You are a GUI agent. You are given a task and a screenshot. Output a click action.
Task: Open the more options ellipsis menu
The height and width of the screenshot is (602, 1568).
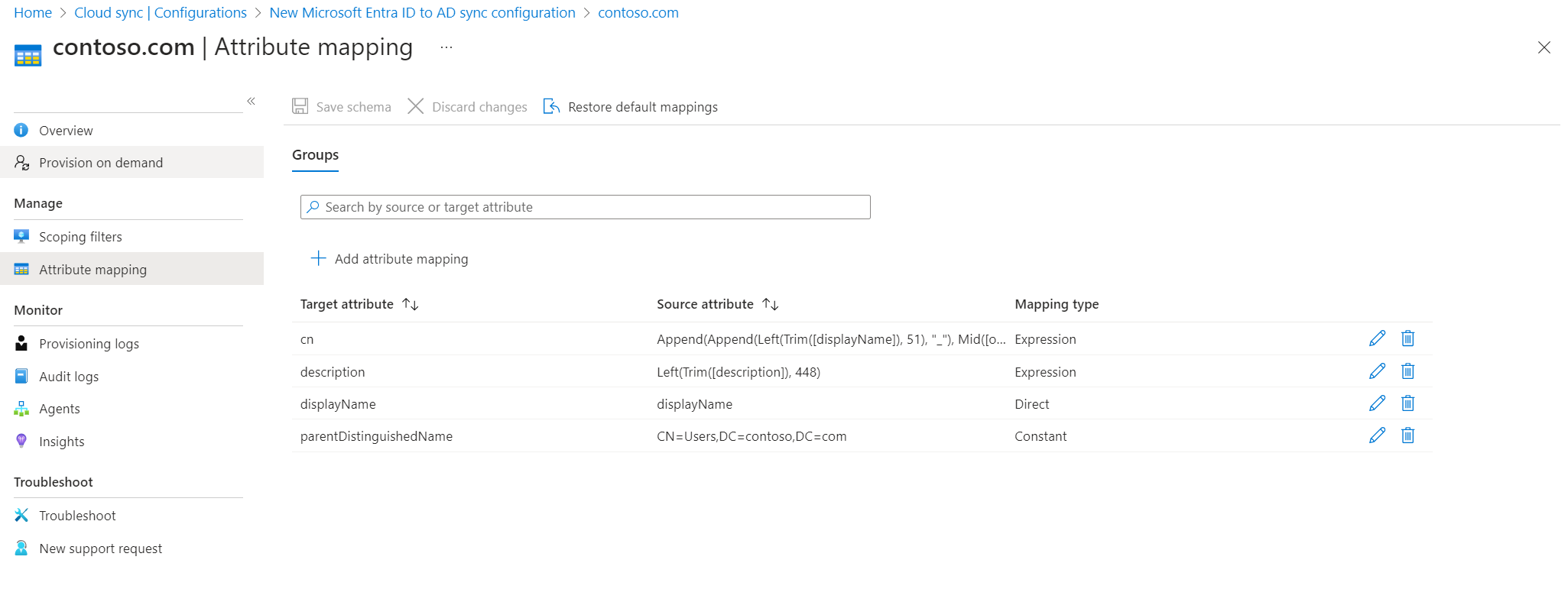click(446, 47)
